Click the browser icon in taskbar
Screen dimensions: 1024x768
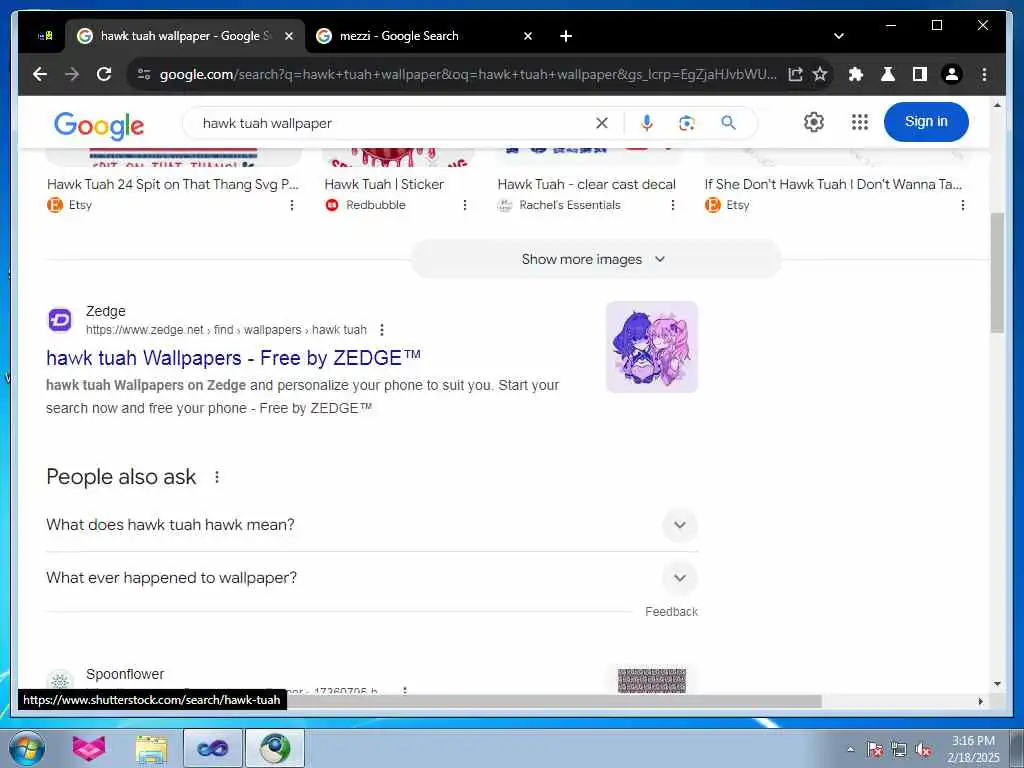coord(275,748)
